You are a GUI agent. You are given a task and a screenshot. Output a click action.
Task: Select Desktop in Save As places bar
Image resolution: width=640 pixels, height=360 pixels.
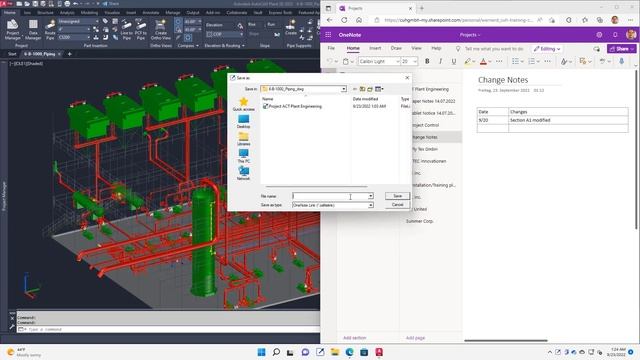point(244,121)
